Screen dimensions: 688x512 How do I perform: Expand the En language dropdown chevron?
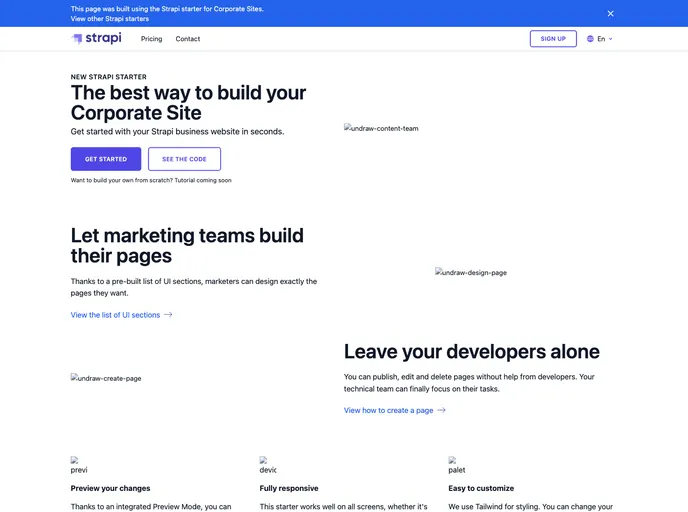[x=610, y=39]
